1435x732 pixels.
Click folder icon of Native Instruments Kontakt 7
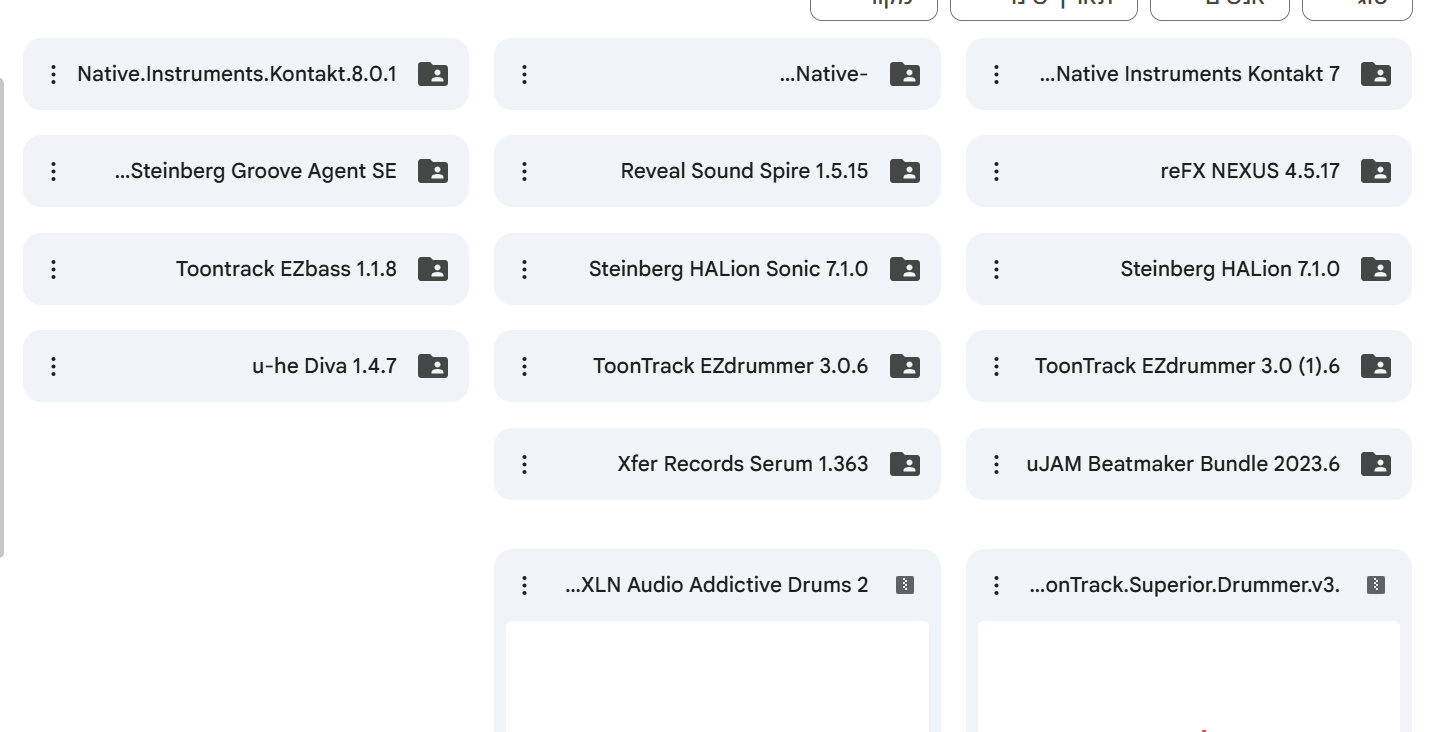(x=1376, y=74)
